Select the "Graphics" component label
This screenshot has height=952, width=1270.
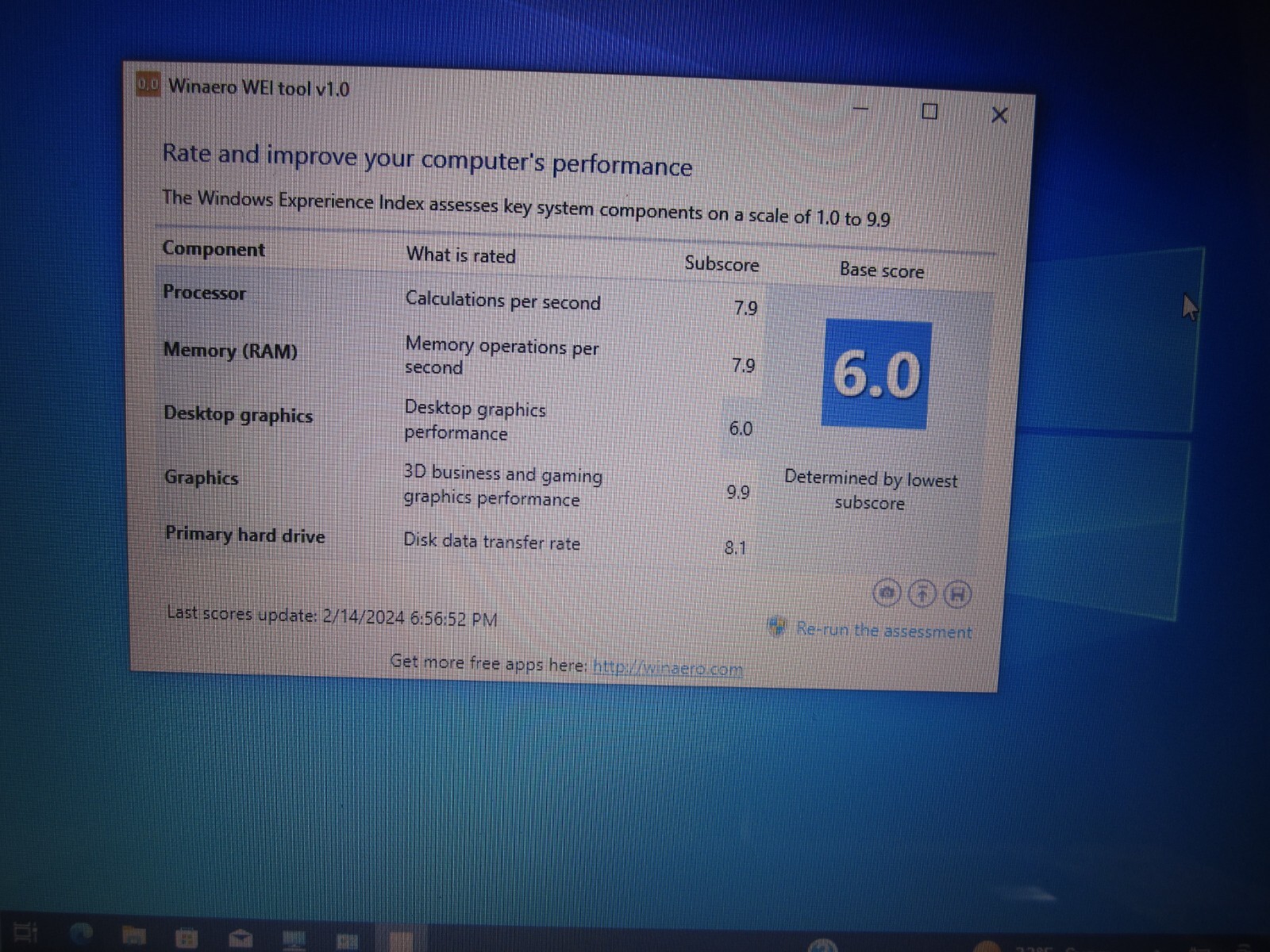(201, 477)
